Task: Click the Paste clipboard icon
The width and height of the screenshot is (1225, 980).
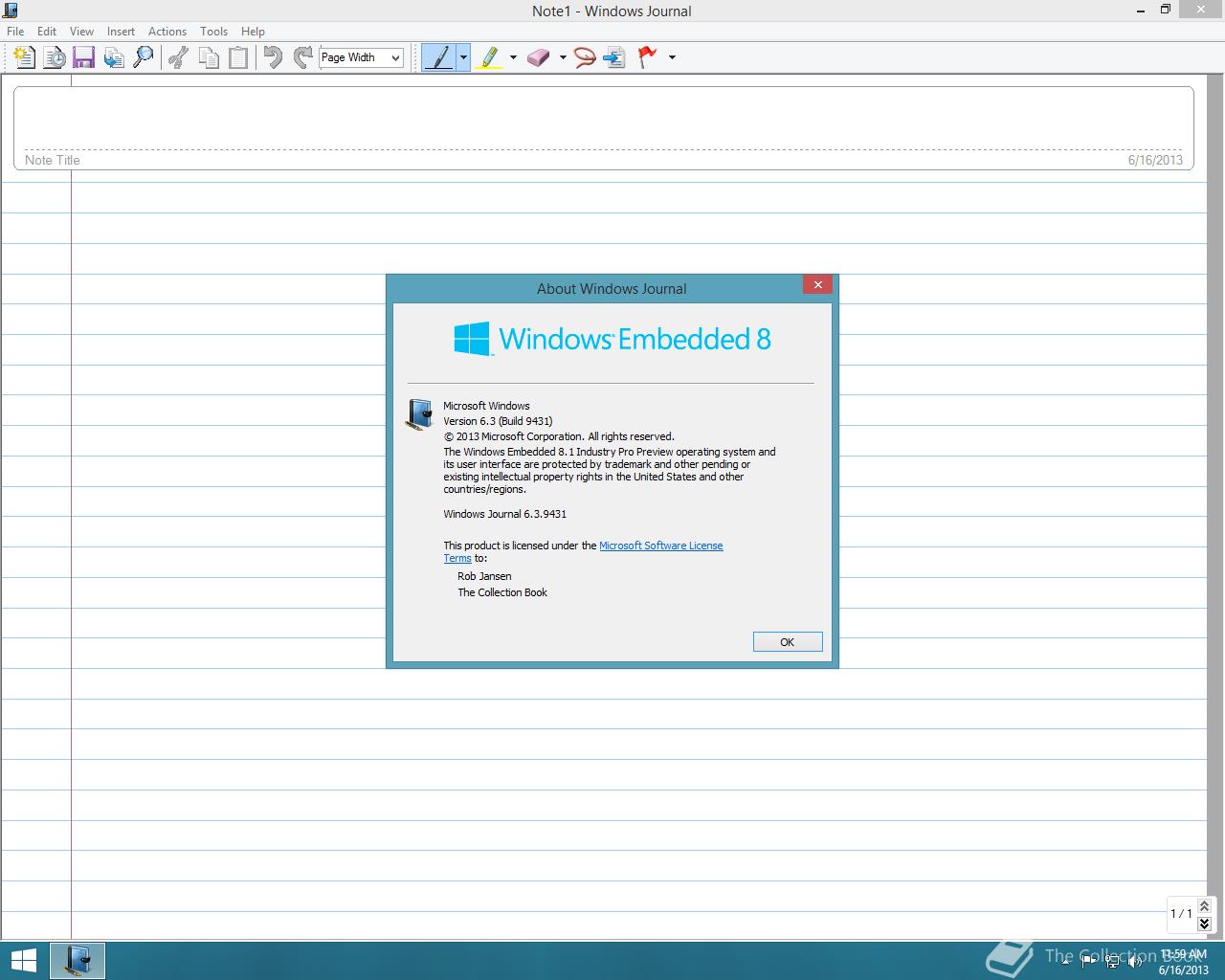Action: click(x=238, y=57)
